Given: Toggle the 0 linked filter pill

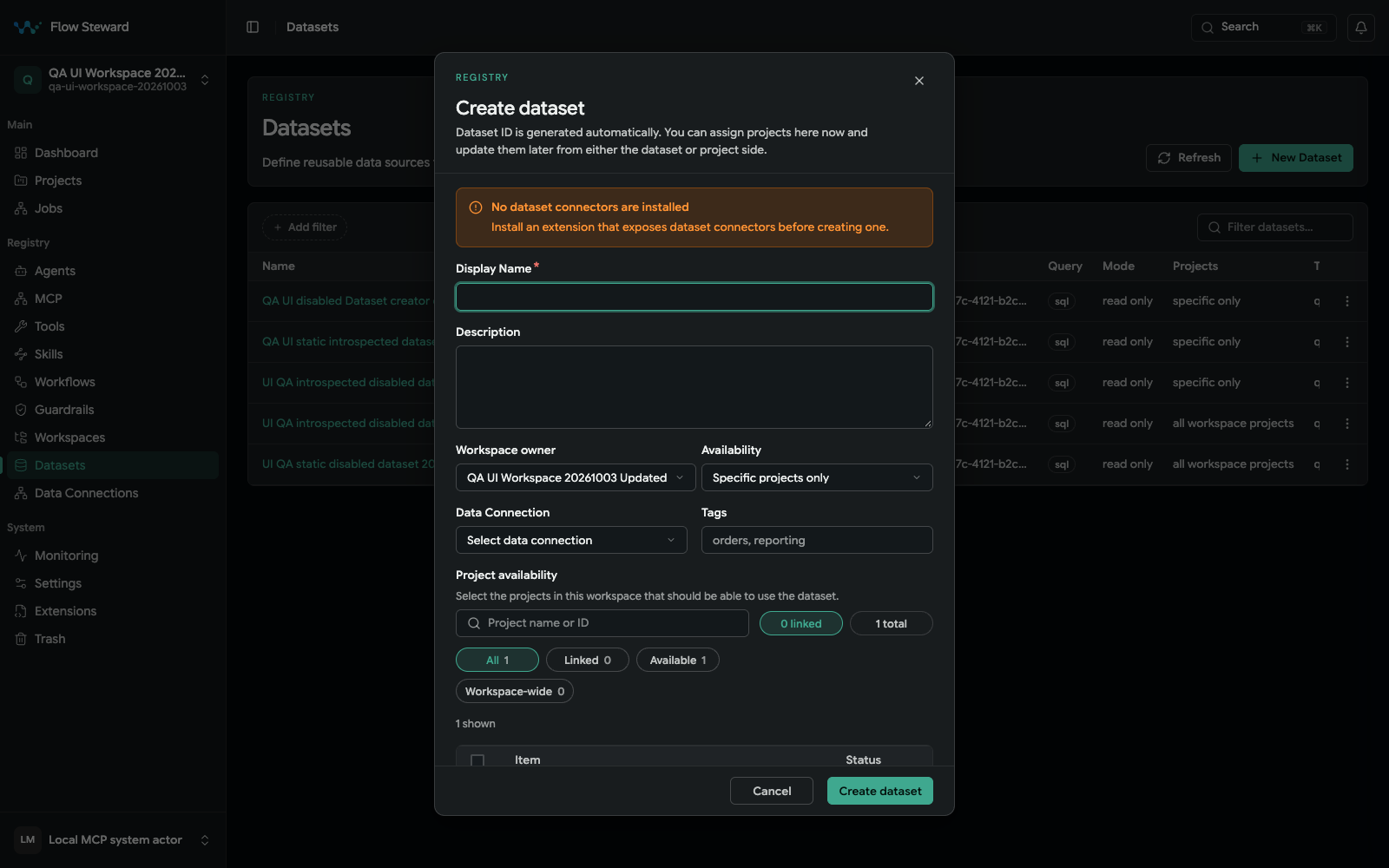Looking at the screenshot, I should coord(801,623).
